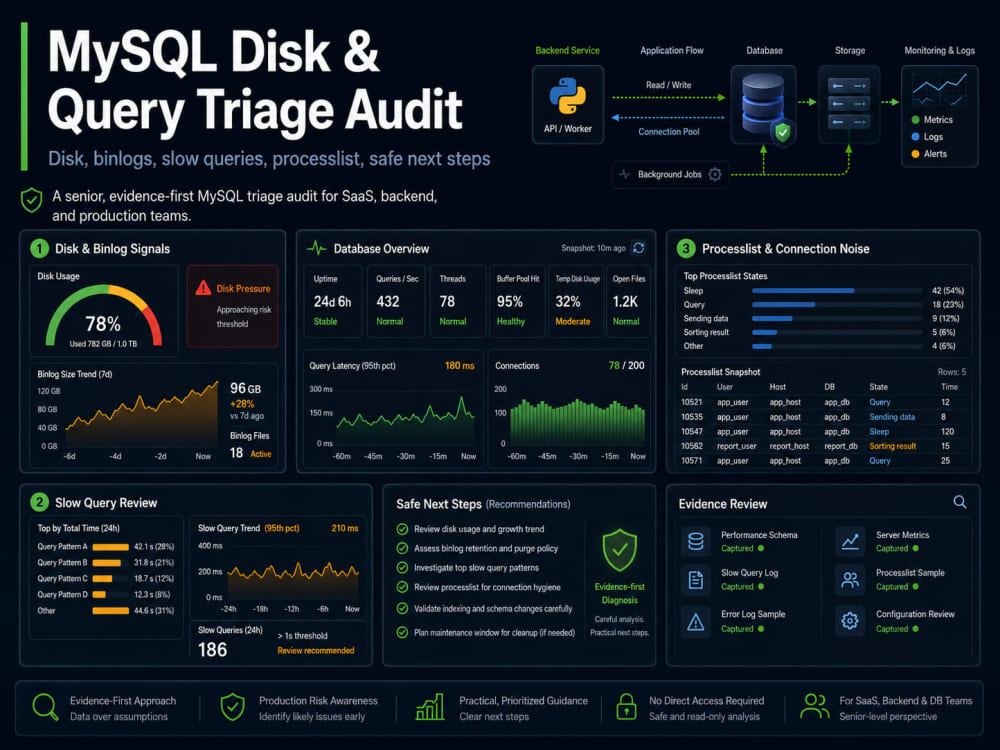Click the Processlist Sample users icon
1000x750 pixels.
tap(849, 580)
